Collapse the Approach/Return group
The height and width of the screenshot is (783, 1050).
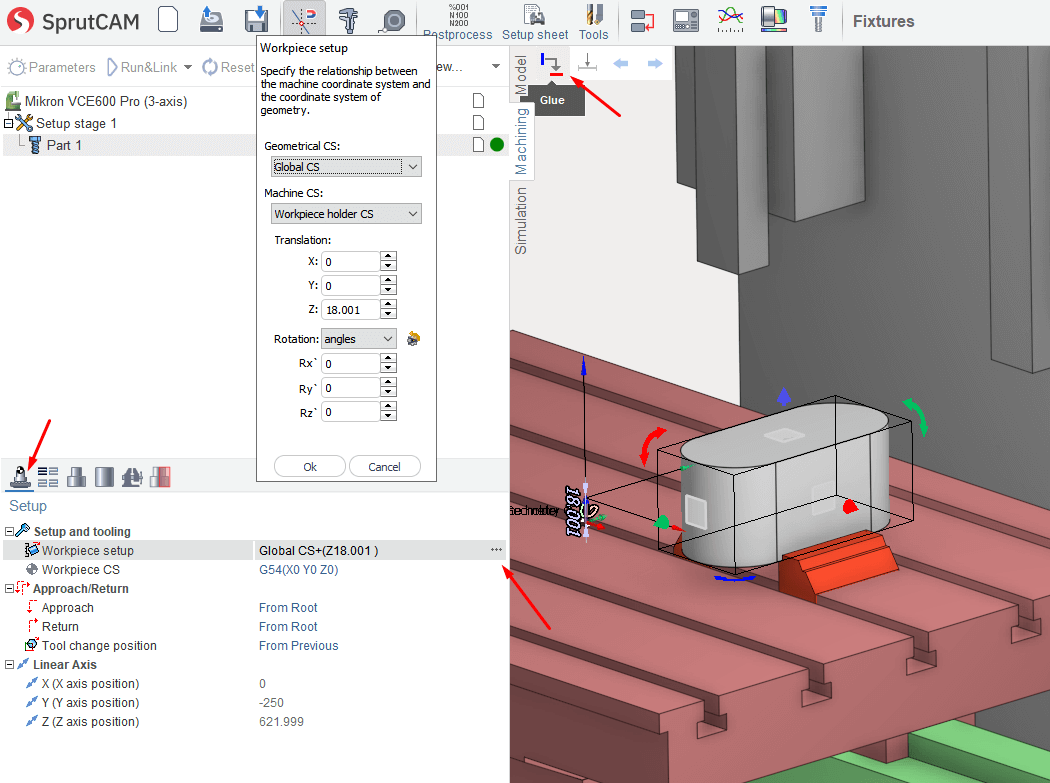(9, 588)
